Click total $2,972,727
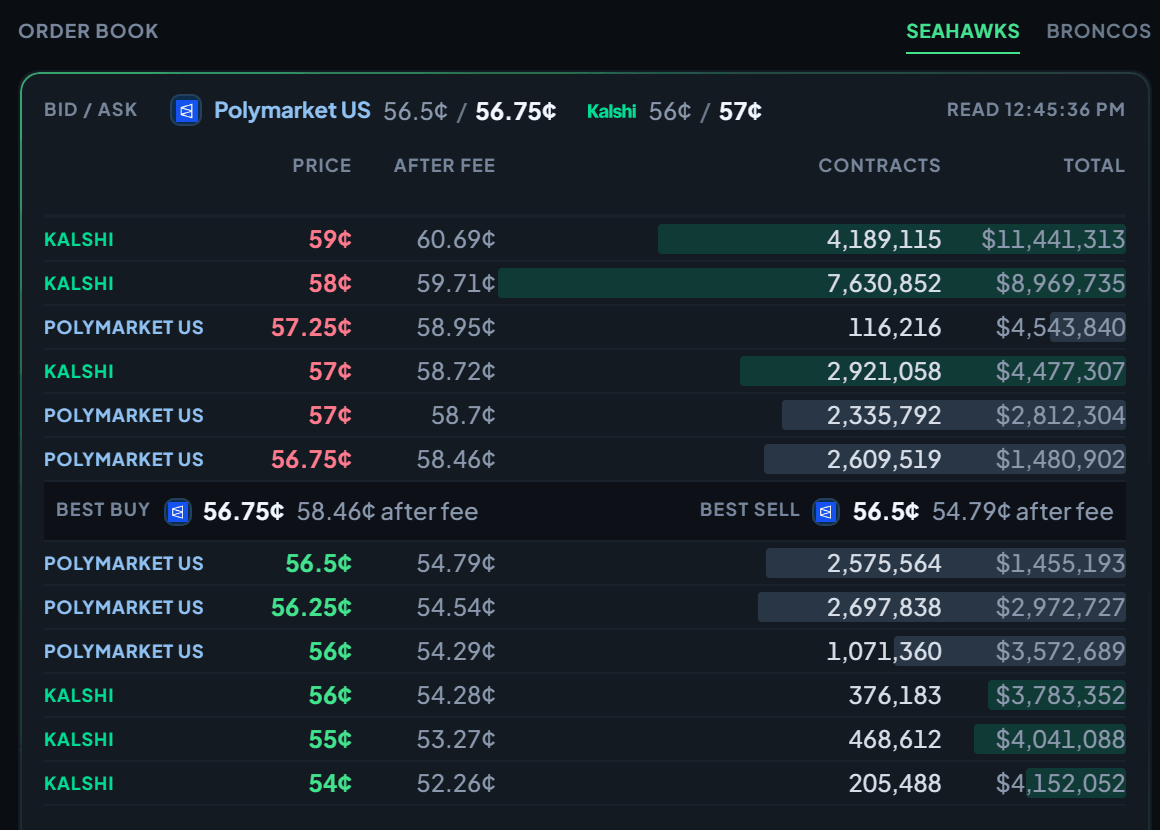Viewport: 1160px width, 830px height. (x=1060, y=607)
